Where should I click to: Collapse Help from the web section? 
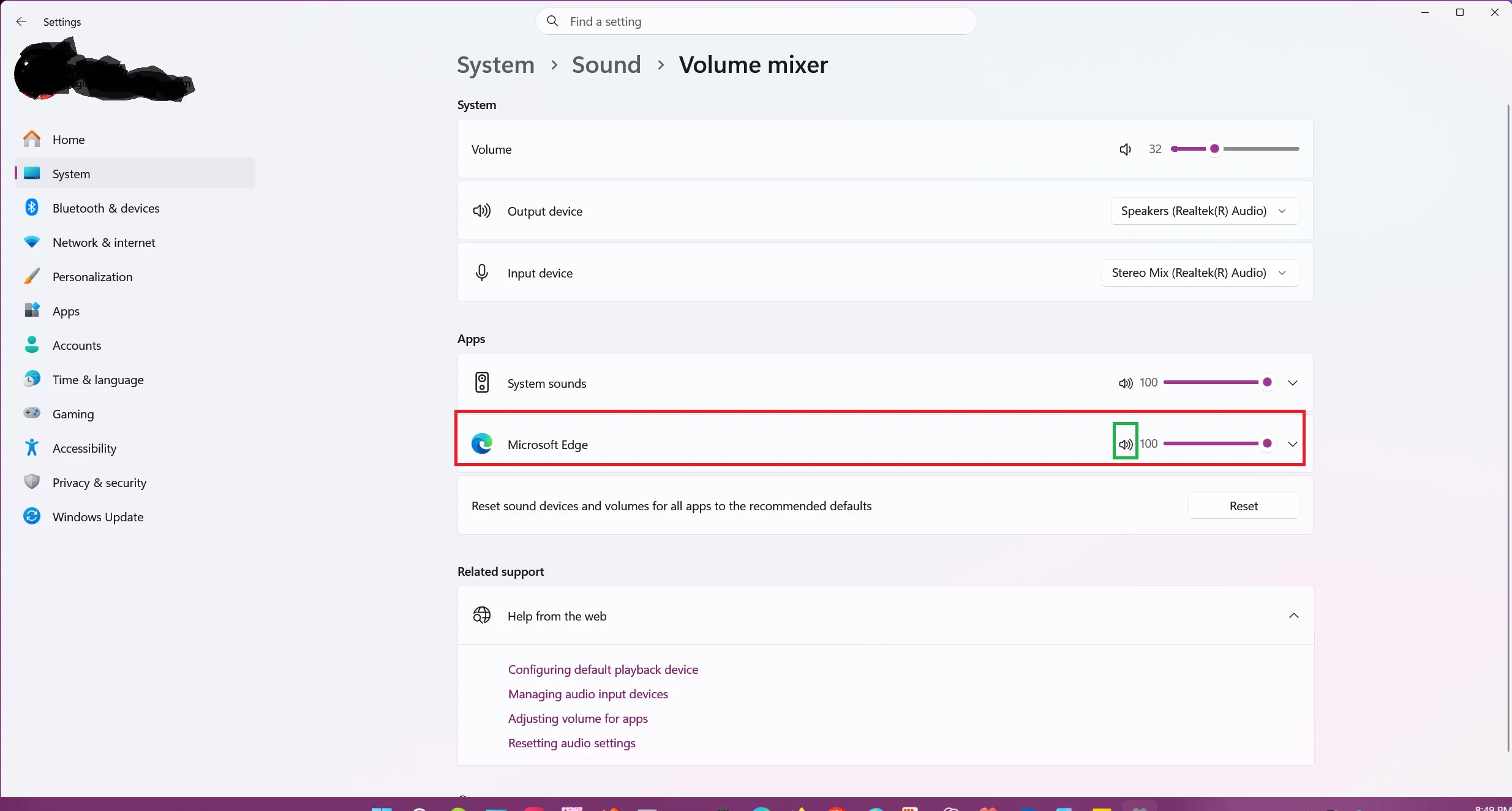click(1294, 616)
